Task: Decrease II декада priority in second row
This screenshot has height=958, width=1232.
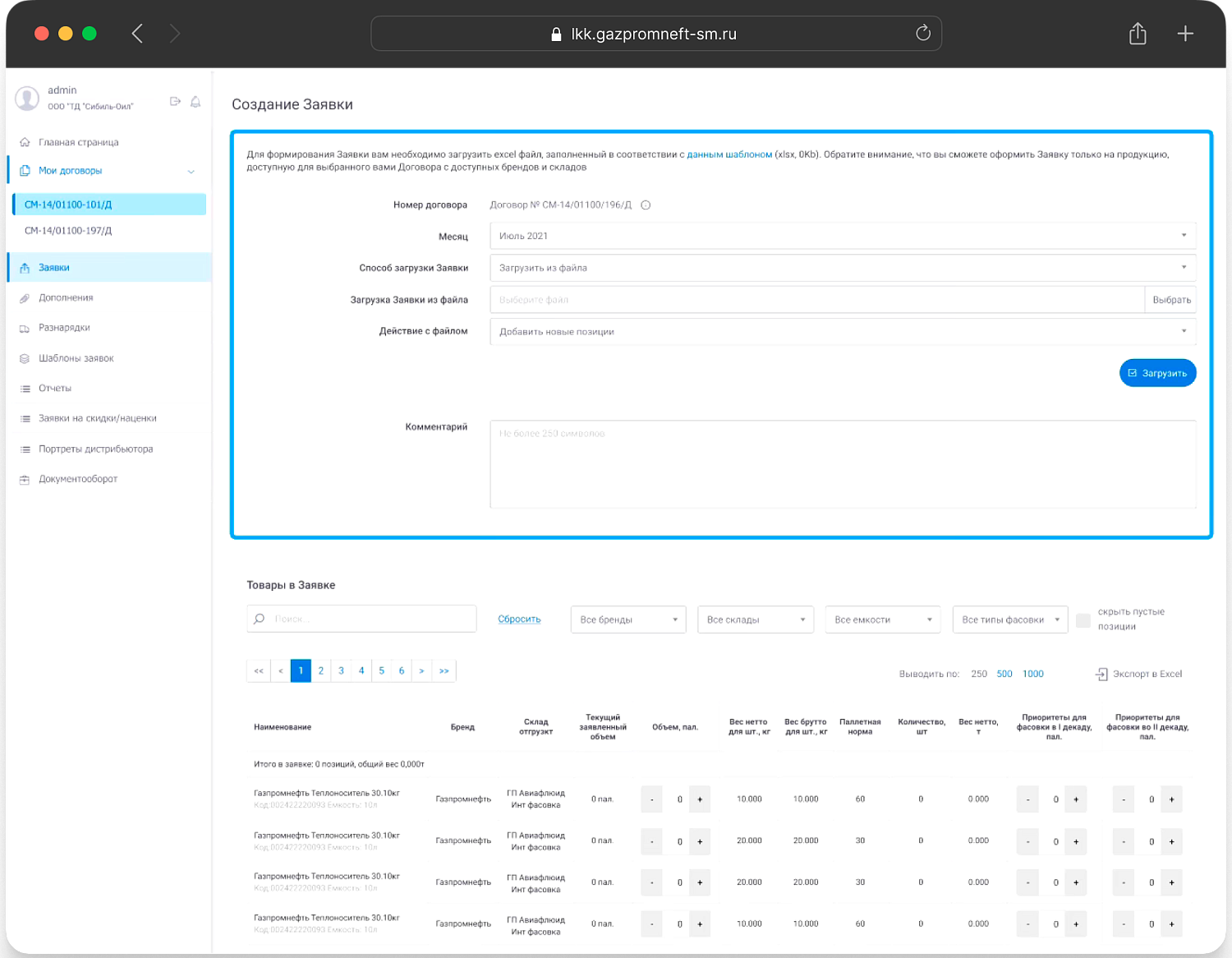Action: [1124, 841]
